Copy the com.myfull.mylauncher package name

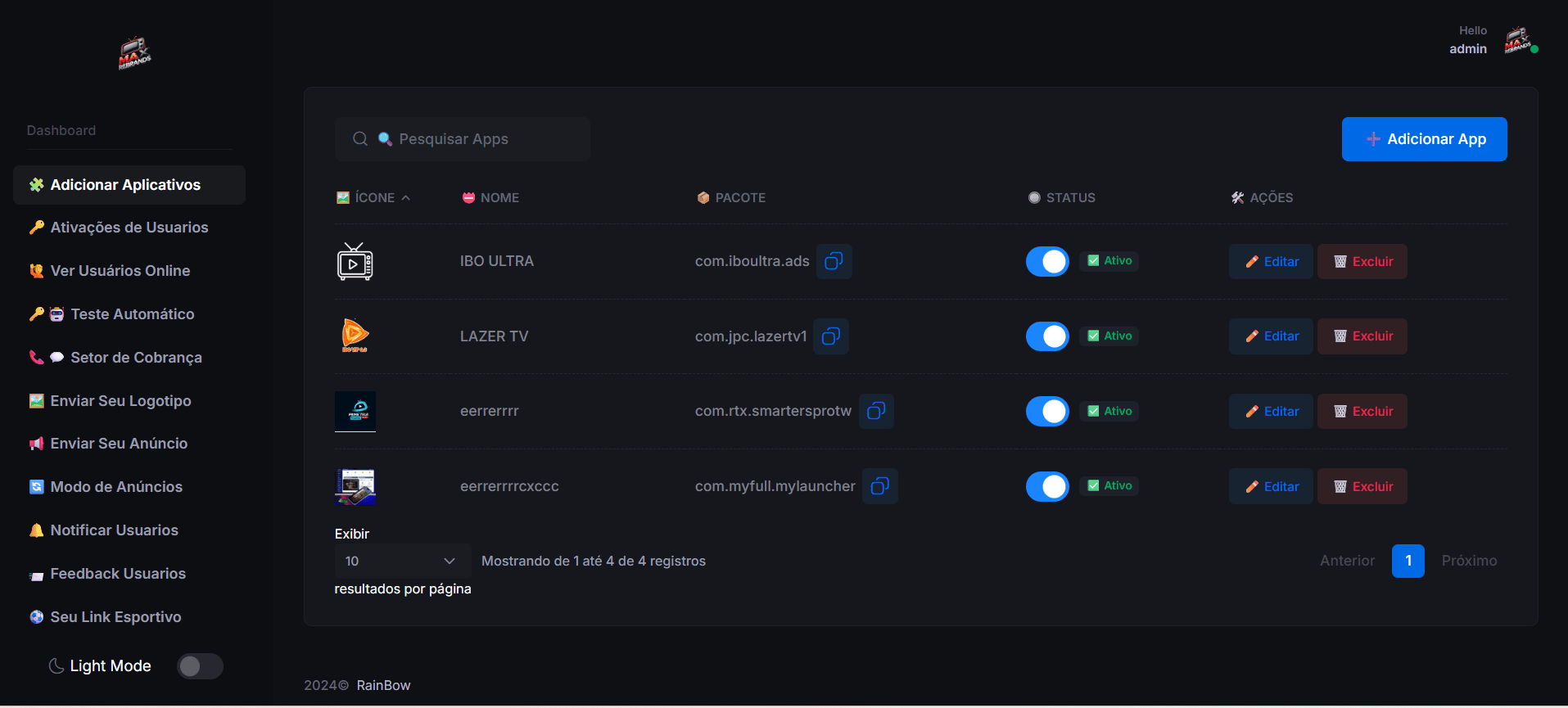(879, 486)
